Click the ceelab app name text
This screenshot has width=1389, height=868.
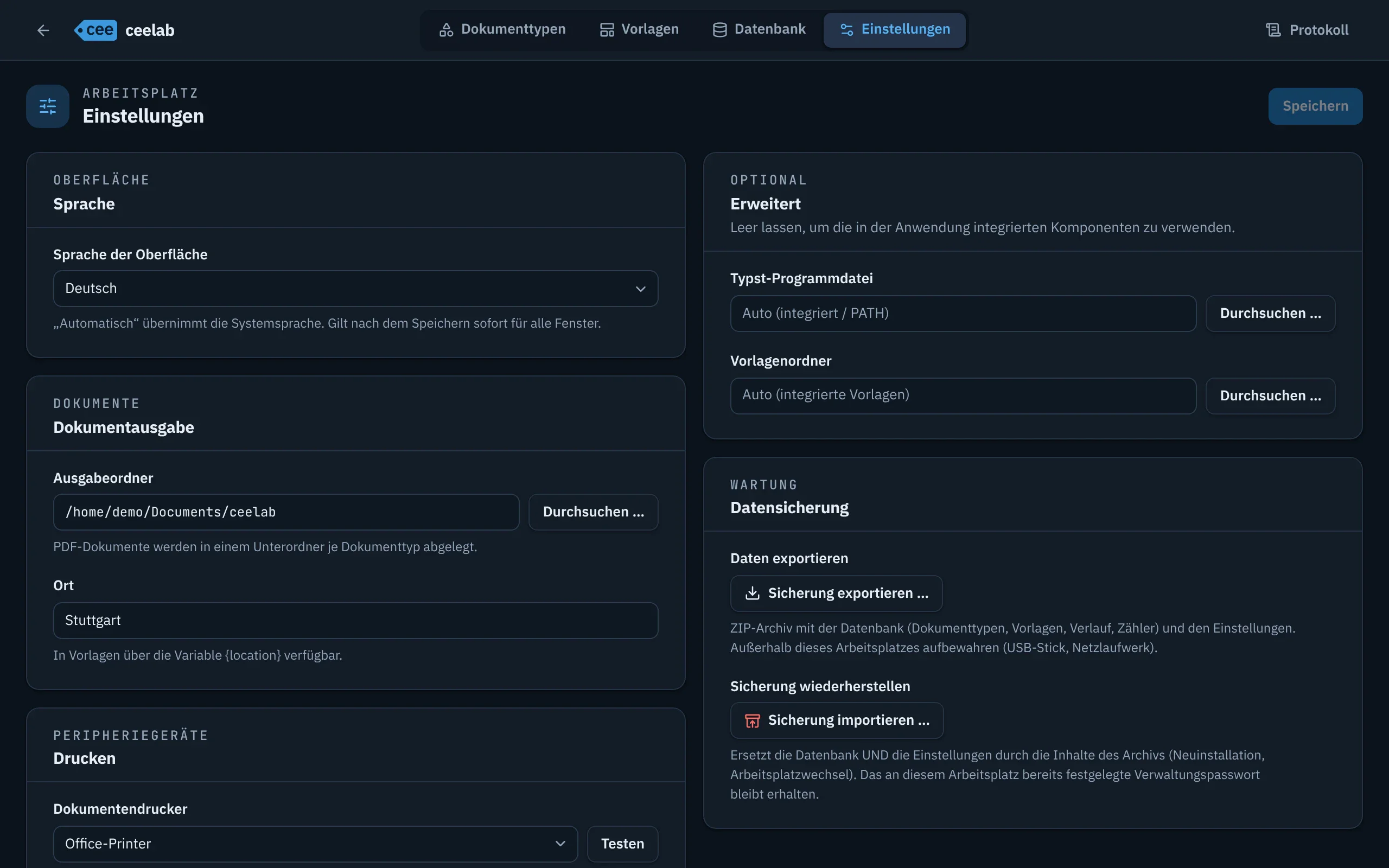(150, 30)
